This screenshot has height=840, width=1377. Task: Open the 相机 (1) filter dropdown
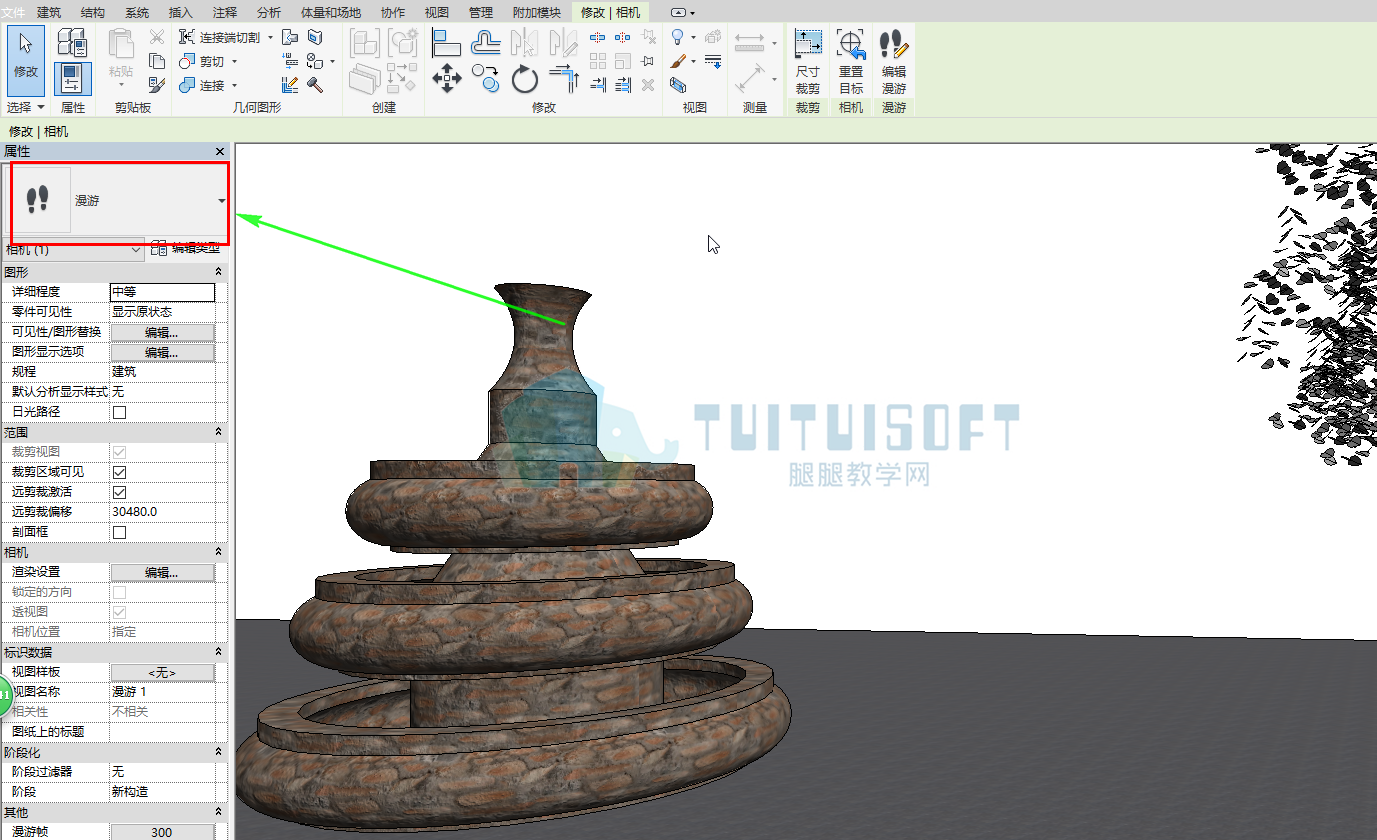[75, 250]
